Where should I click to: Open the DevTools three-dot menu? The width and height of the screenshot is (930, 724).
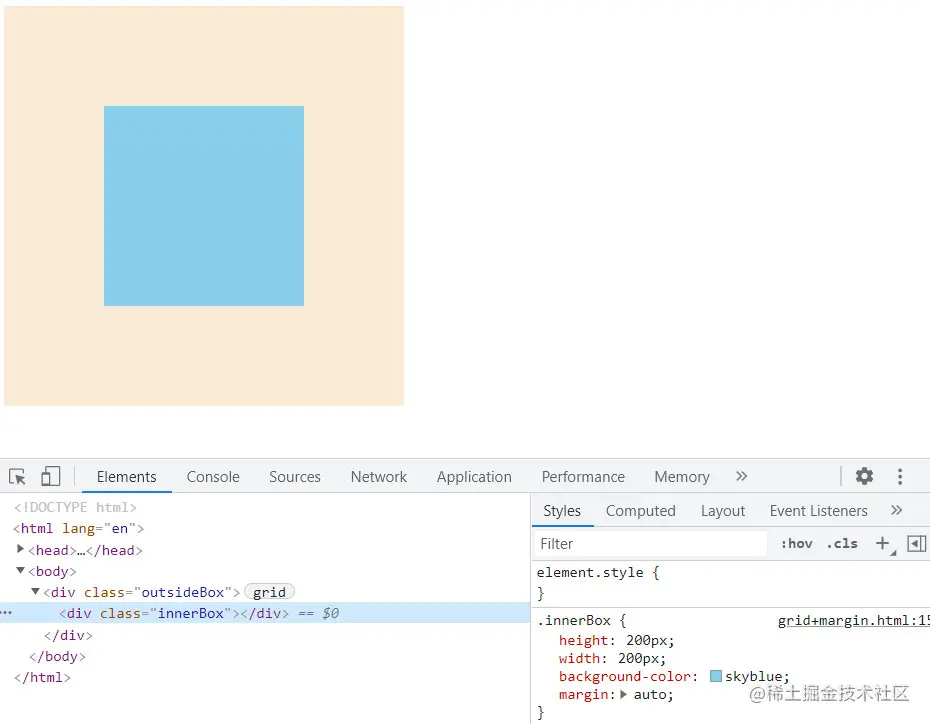(x=900, y=477)
